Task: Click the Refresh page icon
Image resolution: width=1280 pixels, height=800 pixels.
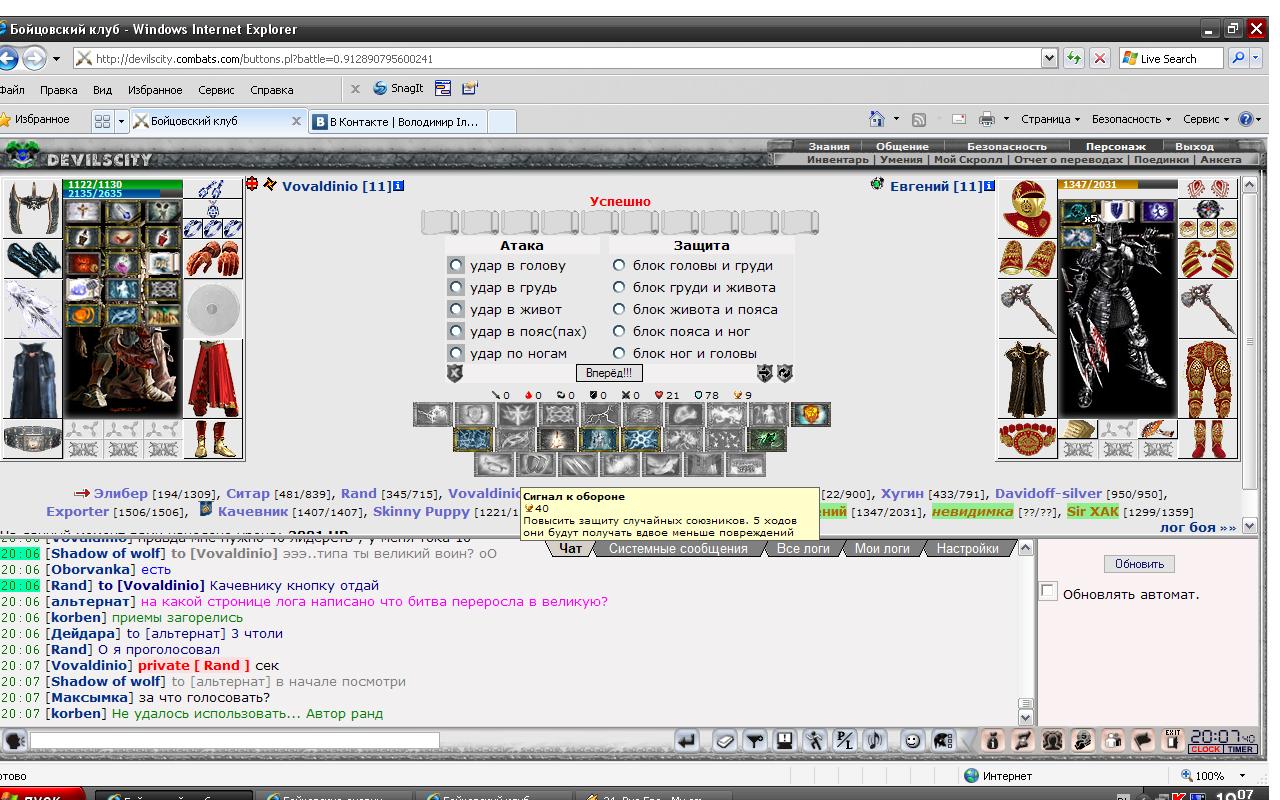Action: pos(1074,58)
